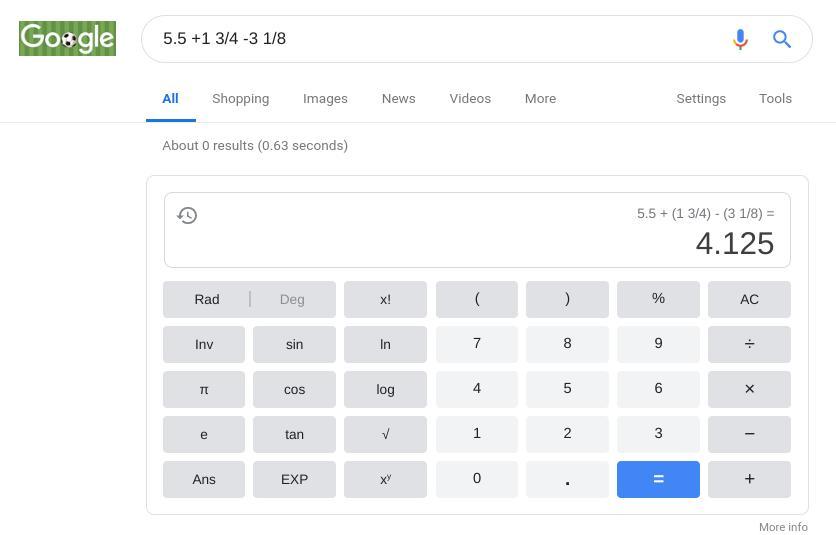Screen dimensions: 836x535
Task: Switch calculator to Deg mode
Action: point(292,299)
